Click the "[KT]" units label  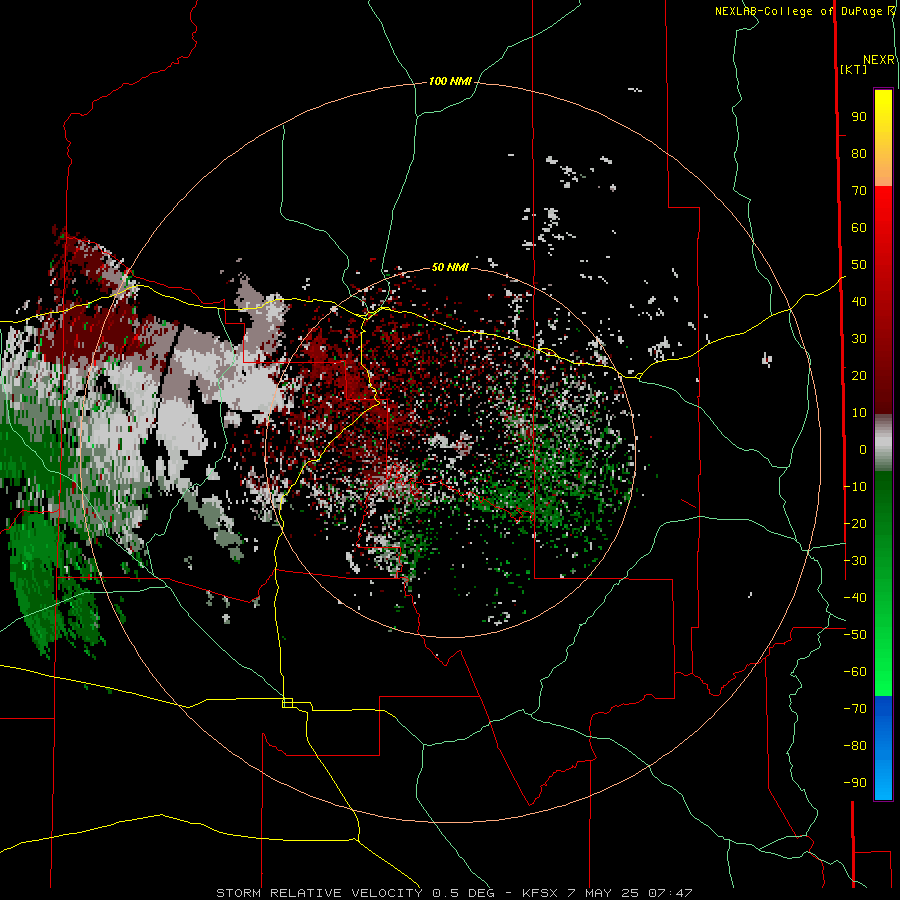[x=854, y=69]
